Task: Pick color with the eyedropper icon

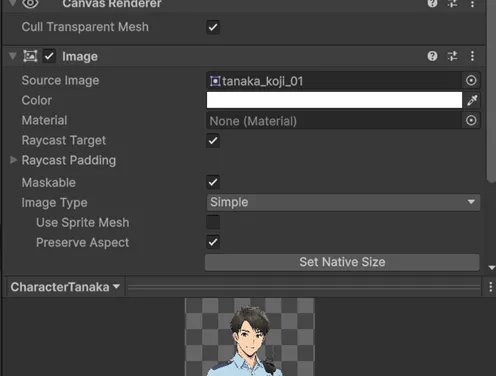Action: pos(472,100)
